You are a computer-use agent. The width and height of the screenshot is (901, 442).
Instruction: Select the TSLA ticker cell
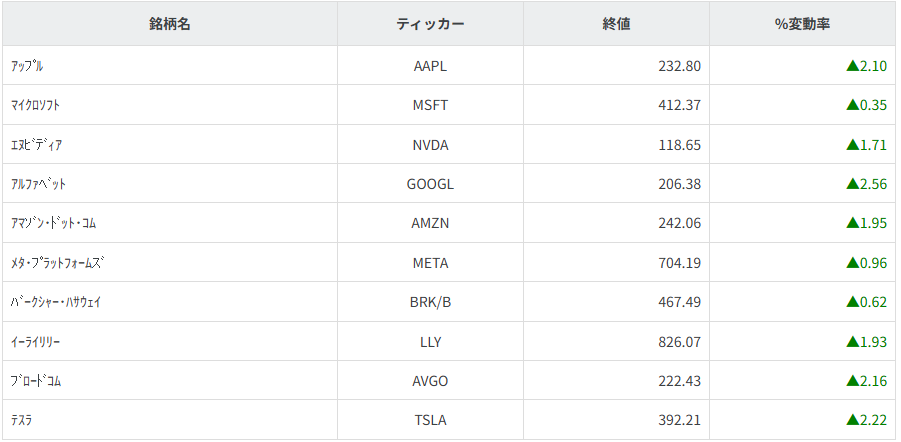point(430,421)
